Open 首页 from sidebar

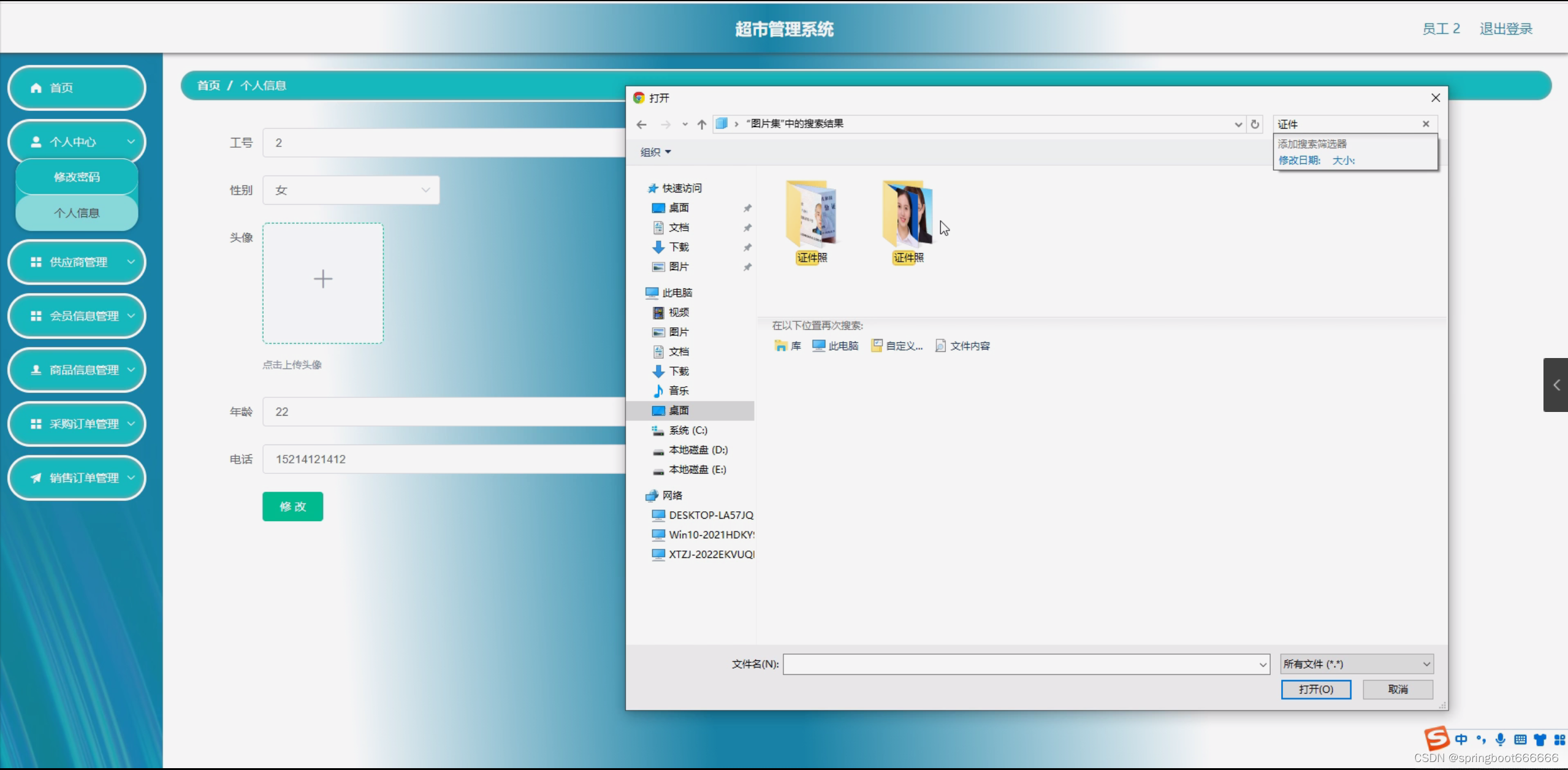[77, 88]
